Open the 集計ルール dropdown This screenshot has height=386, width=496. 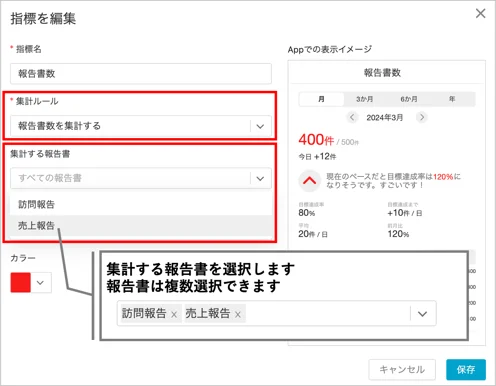141,126
